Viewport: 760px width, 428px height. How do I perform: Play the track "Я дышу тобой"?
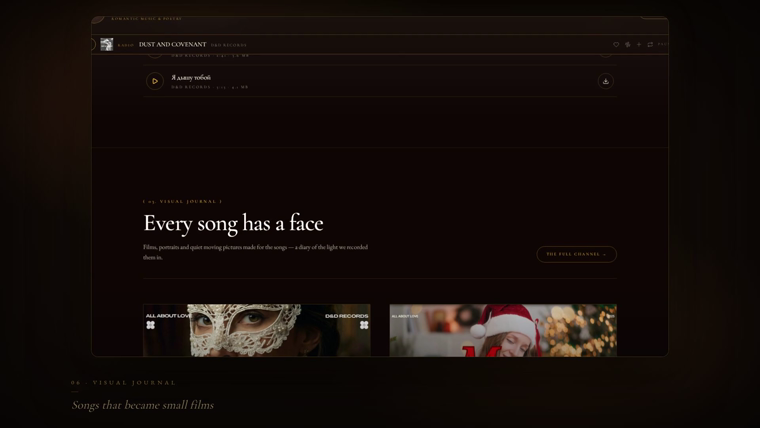click(x=155, y=81)
